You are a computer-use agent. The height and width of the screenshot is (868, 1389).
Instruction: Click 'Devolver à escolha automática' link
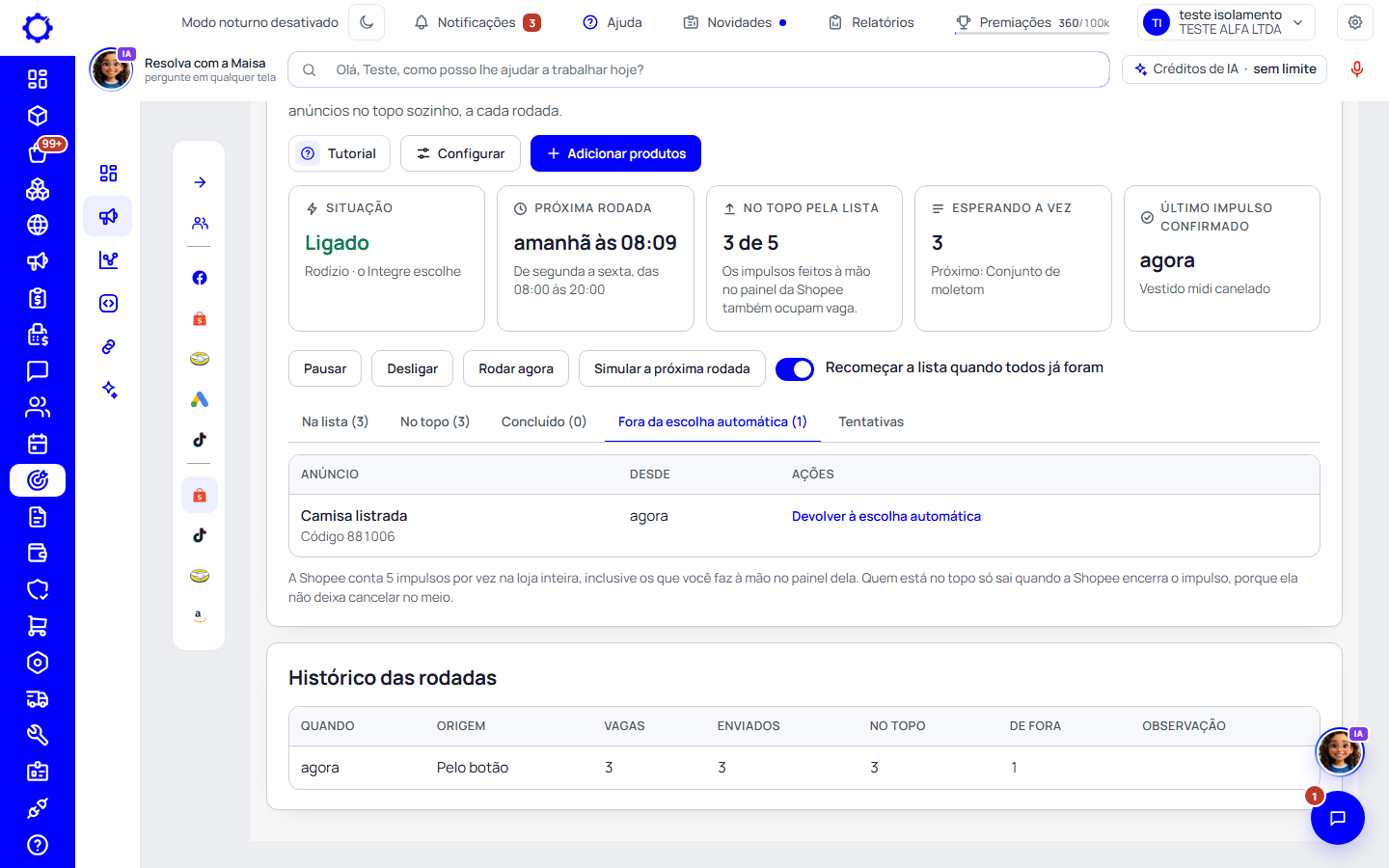pyautogui.click(x=886, y=516)
